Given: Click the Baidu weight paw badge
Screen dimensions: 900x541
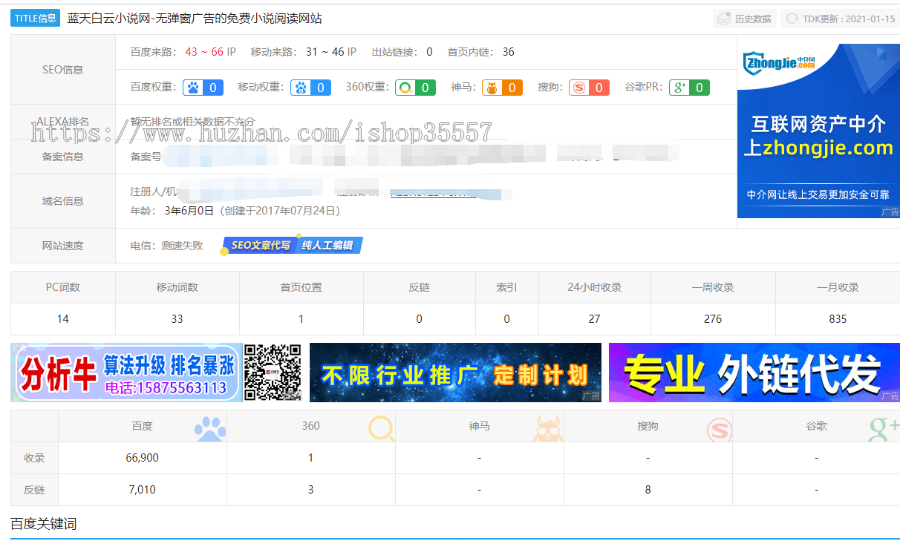Looking at the screenshot, I should [203, 87].
